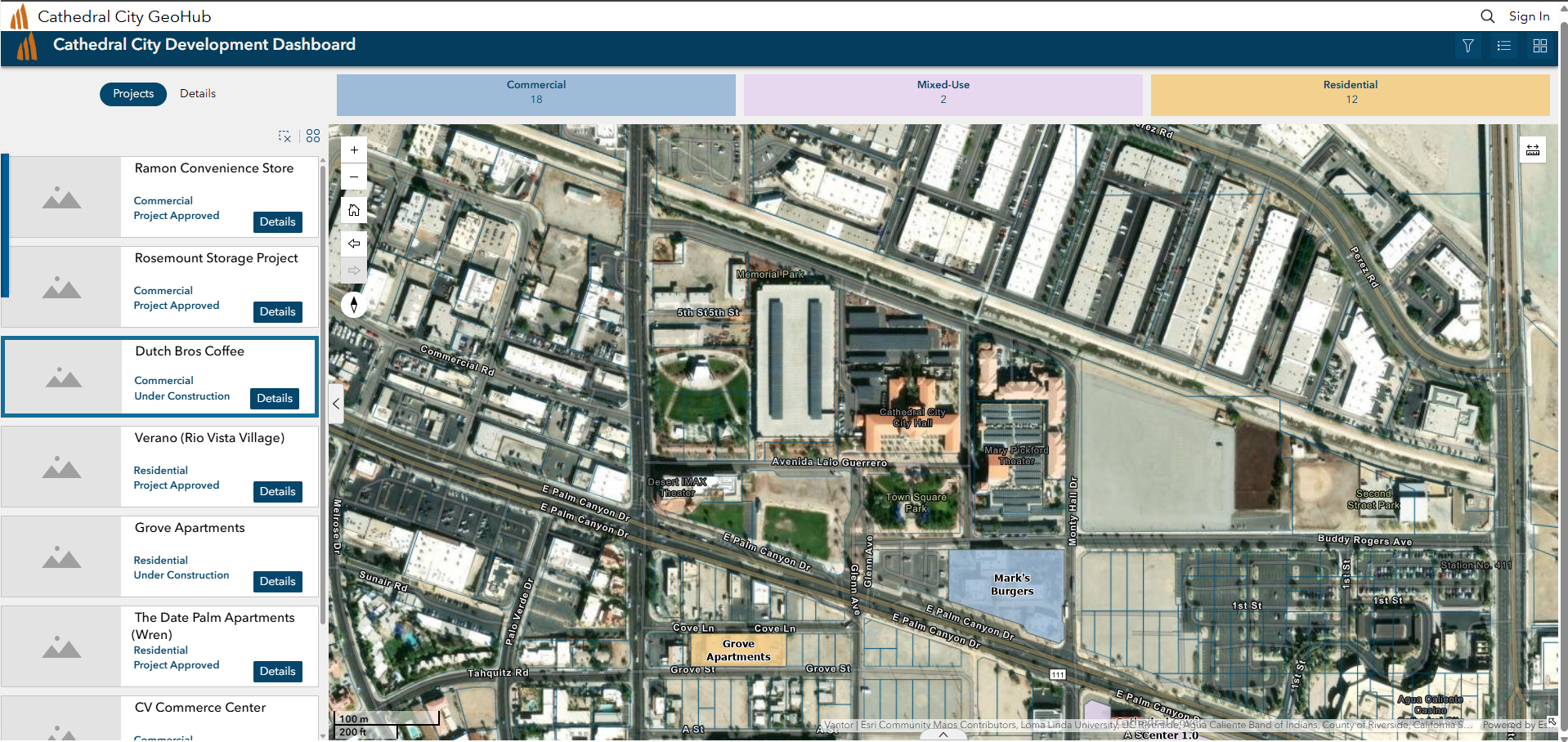Screen dimensions: 1568x742
Task: Reset map to default home extent
Action: click(x=354, y=210)
